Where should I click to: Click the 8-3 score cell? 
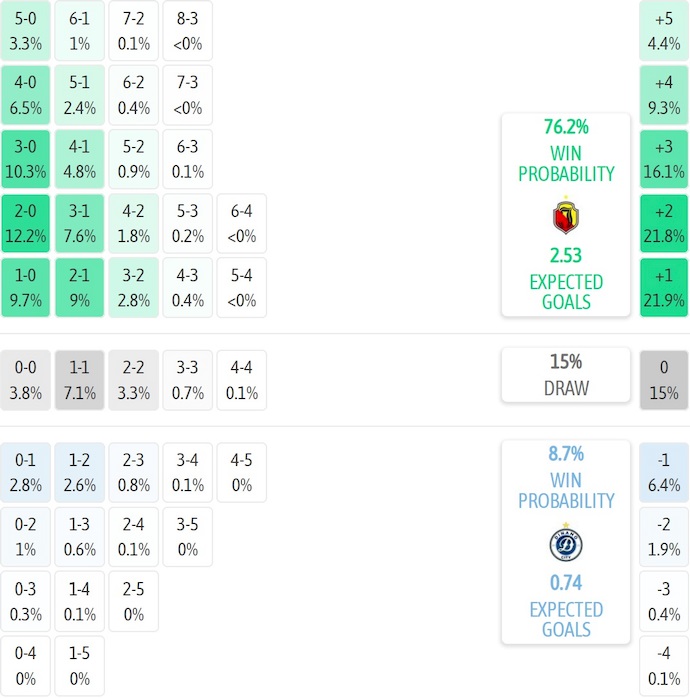188,31
